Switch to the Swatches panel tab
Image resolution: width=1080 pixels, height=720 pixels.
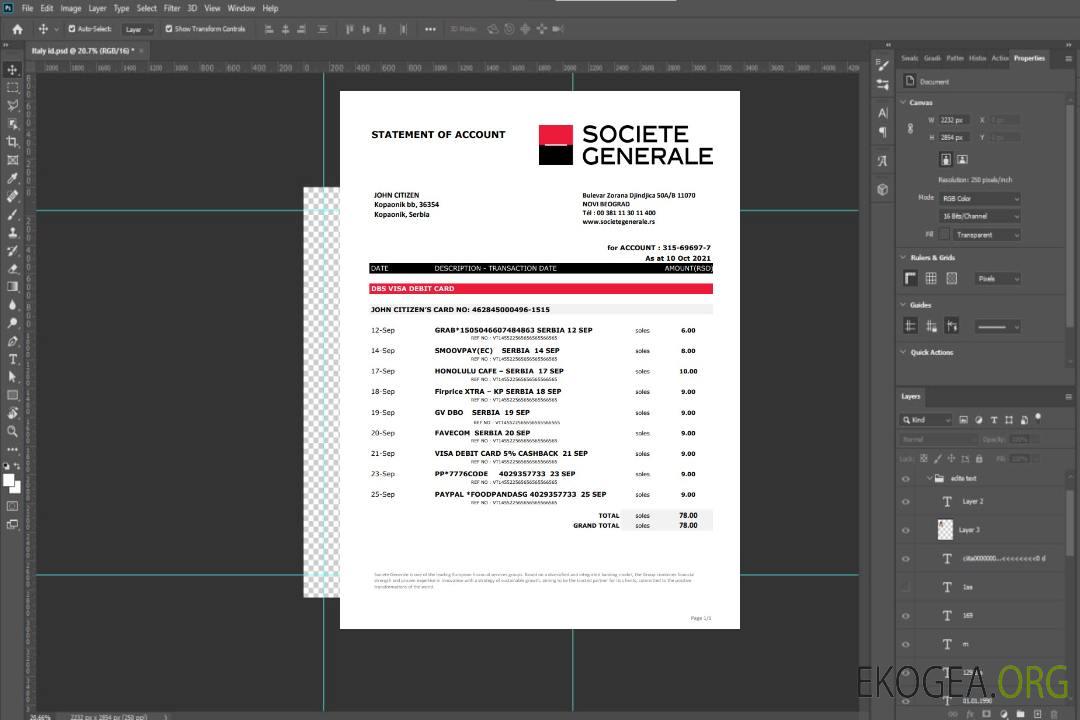coord(910,58)
